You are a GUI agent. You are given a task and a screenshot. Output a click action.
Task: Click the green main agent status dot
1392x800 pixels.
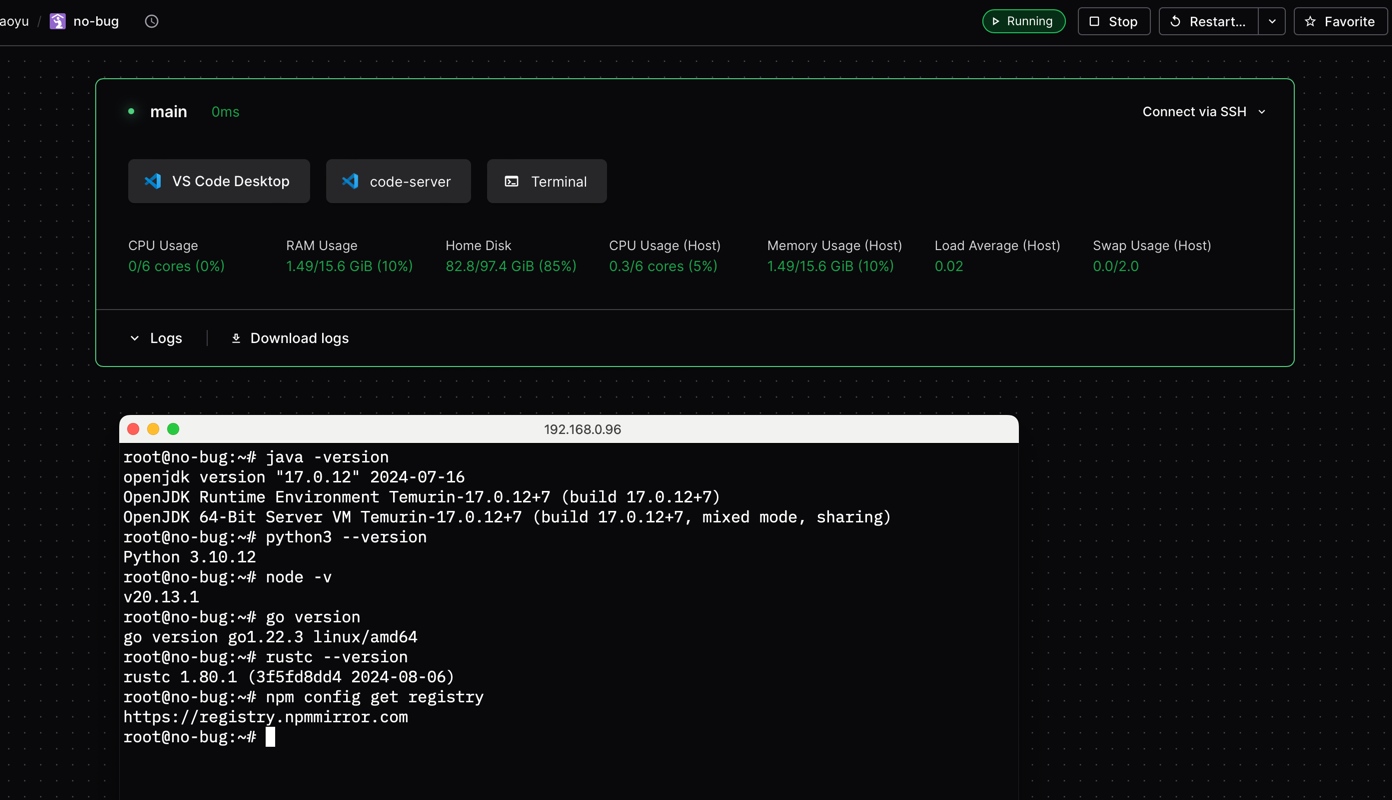pos(131,112)
